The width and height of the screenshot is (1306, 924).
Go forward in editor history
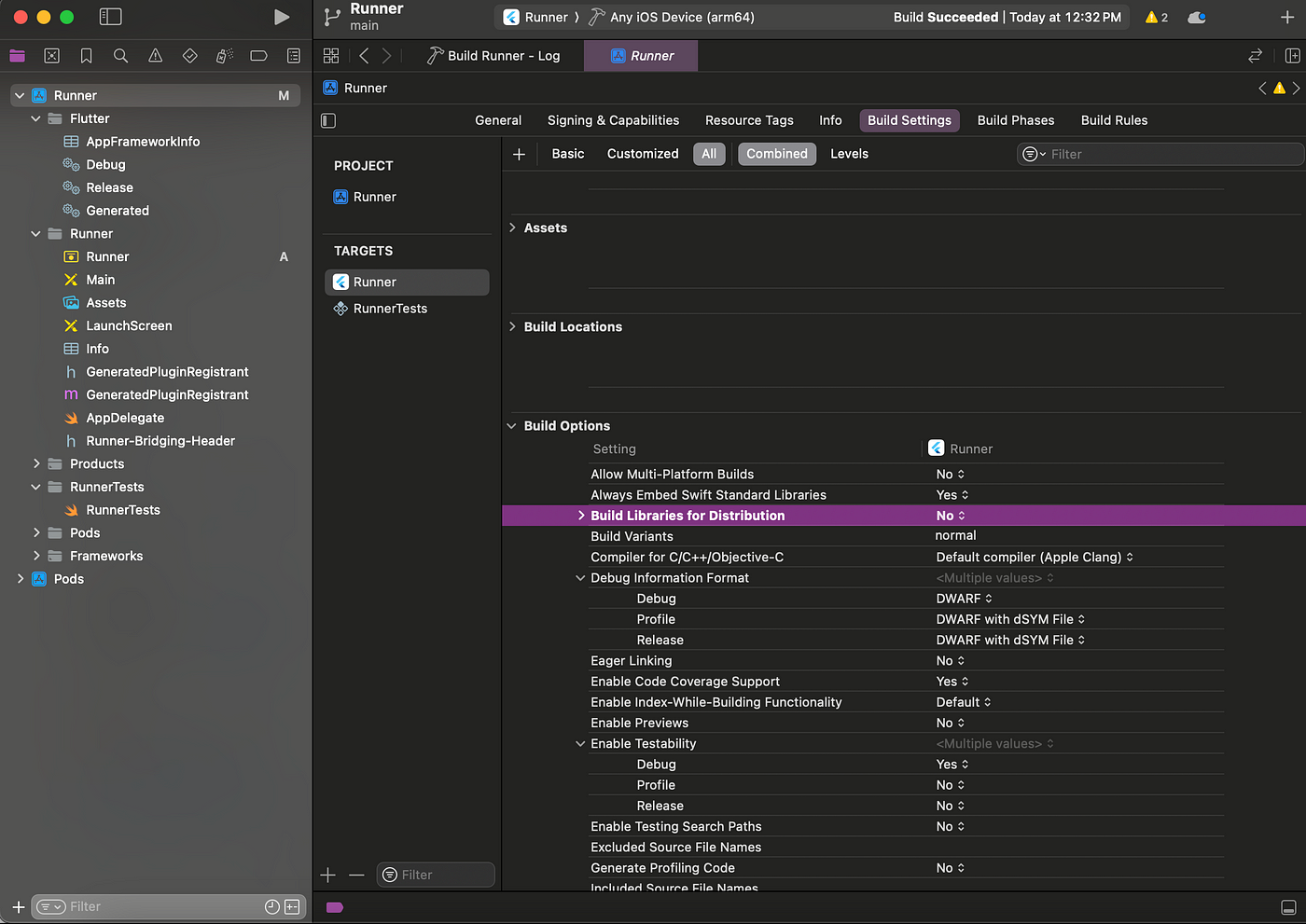(386, 56)
